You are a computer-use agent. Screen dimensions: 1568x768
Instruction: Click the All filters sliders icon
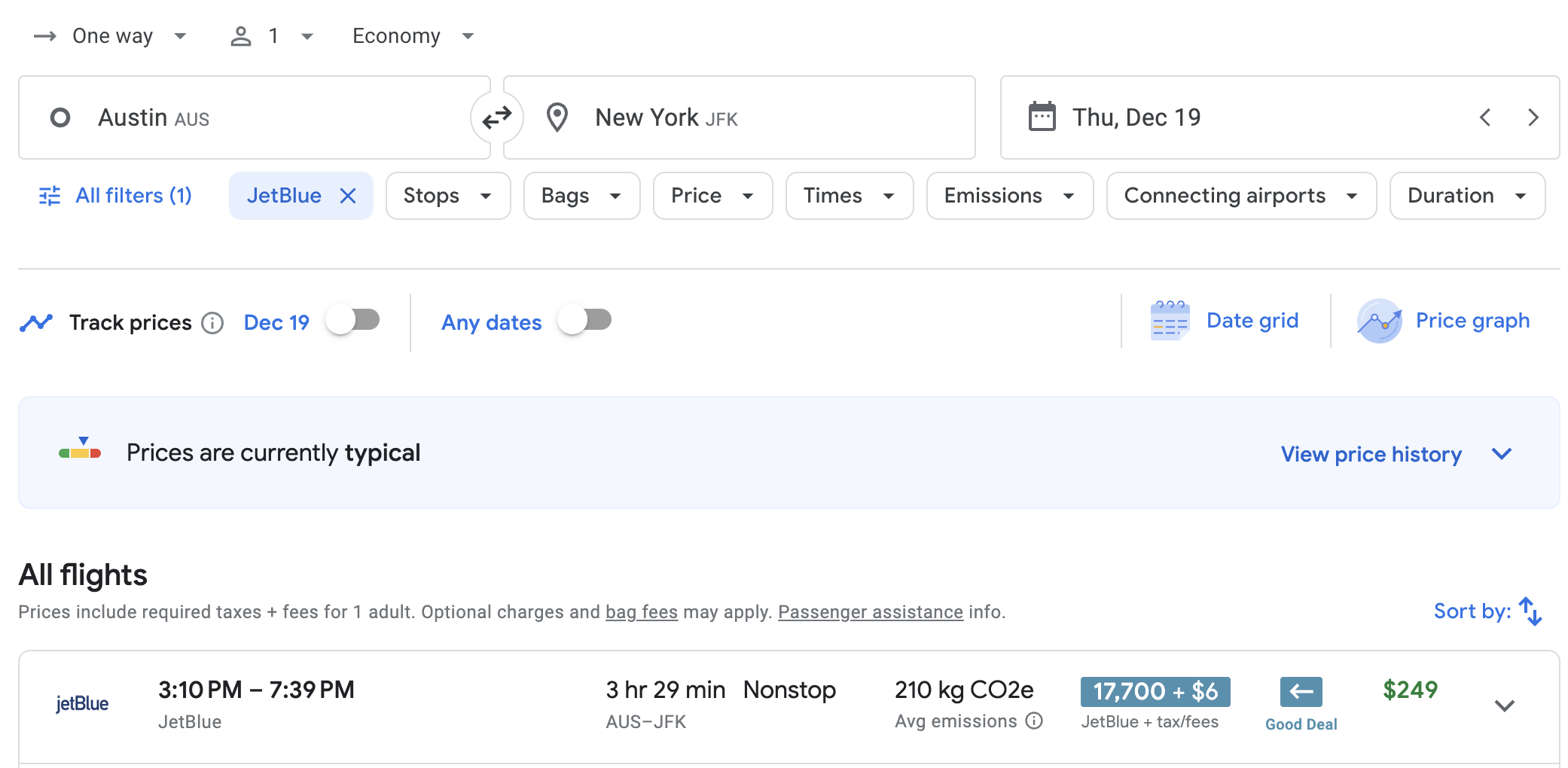pos(50,196)
